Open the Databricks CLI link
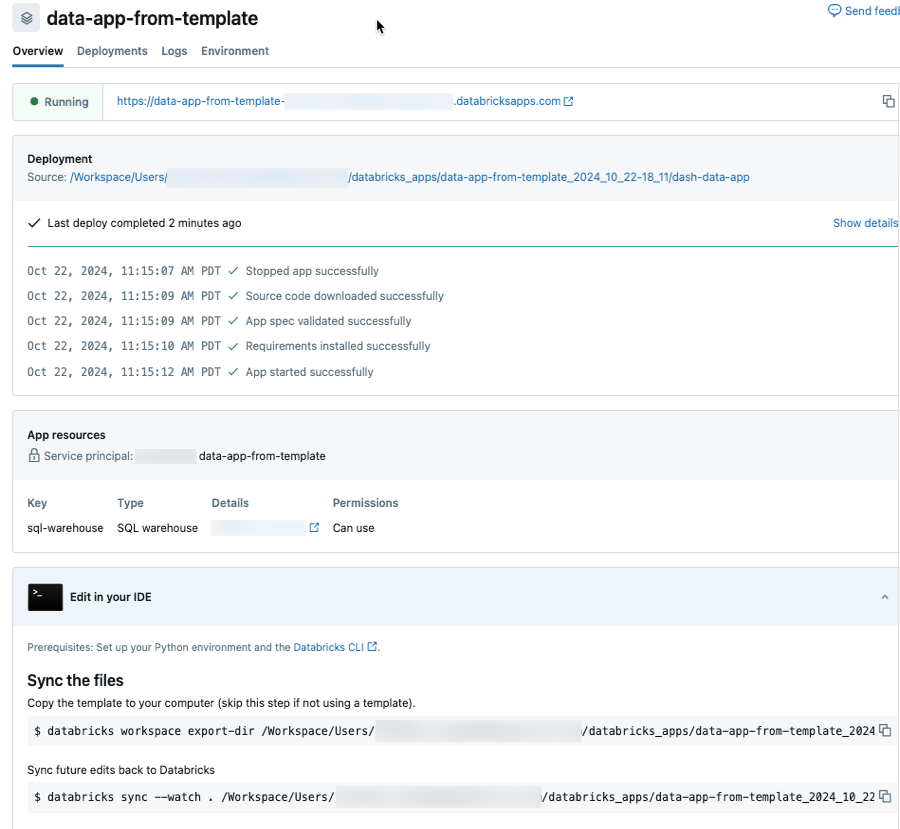Image resolution: width=900 pixels, height=829 pixels. click(x=328, y=647)
